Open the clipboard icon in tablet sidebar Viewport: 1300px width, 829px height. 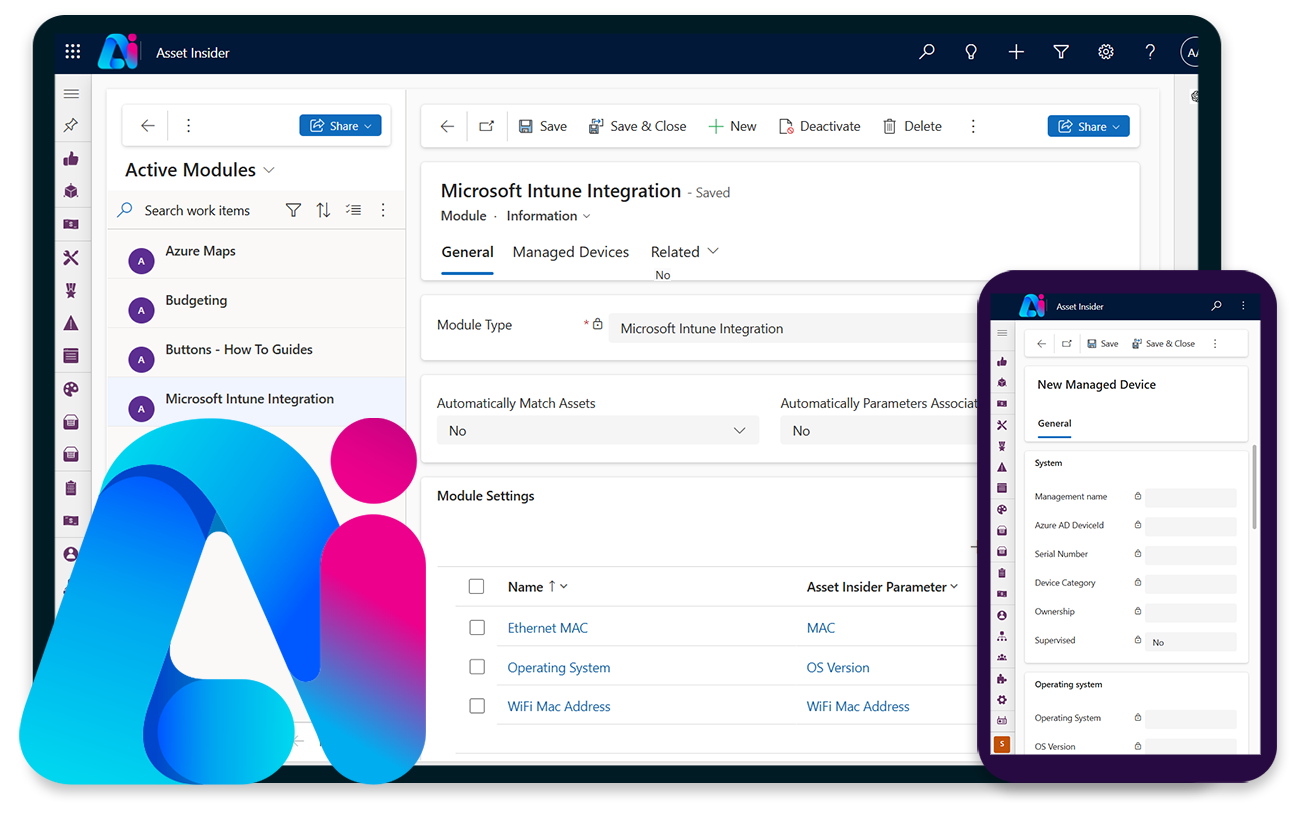(x=71, y=488)
